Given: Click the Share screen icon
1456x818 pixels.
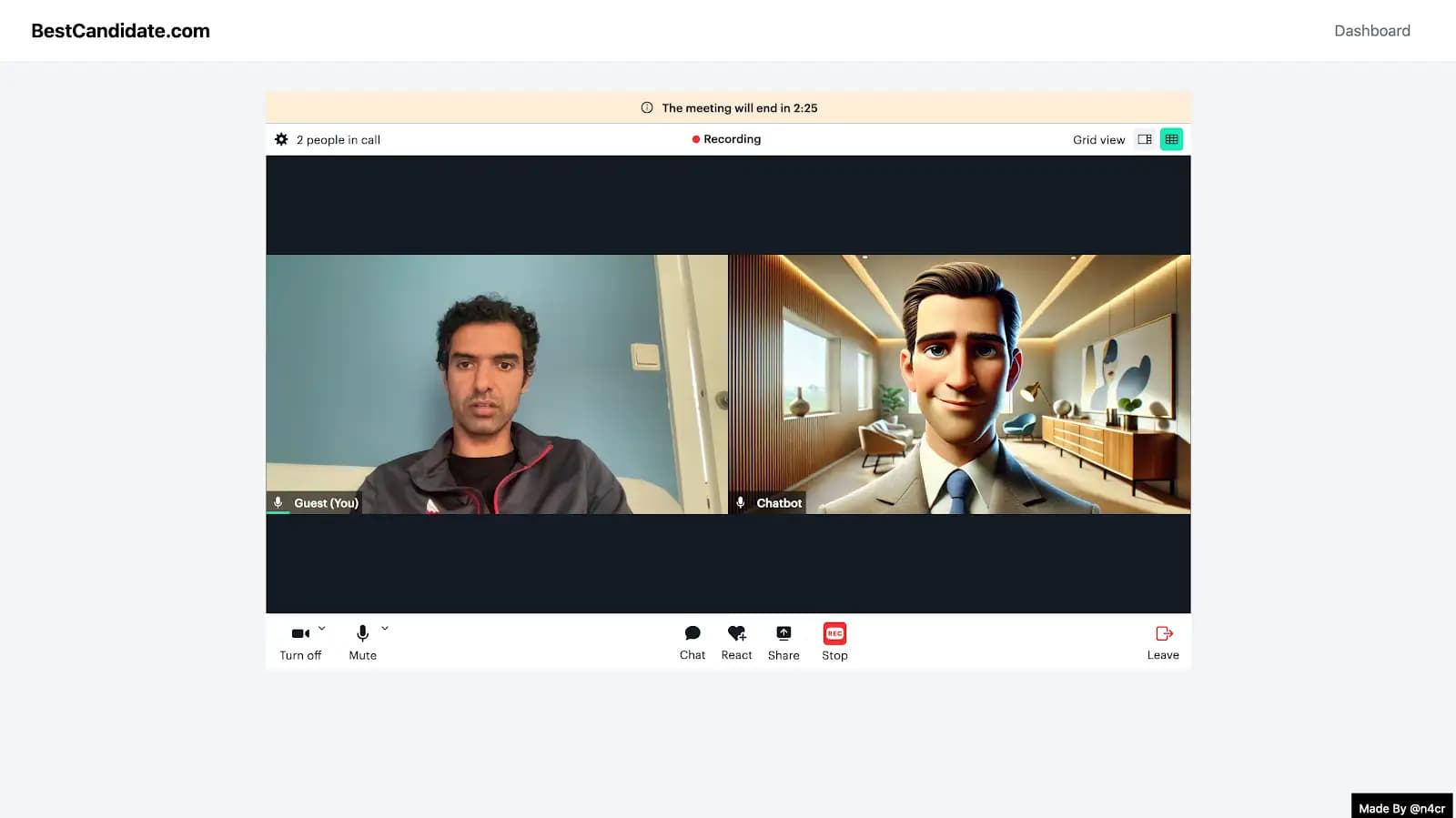Looking at the screenshot, I should coord(784,633).
